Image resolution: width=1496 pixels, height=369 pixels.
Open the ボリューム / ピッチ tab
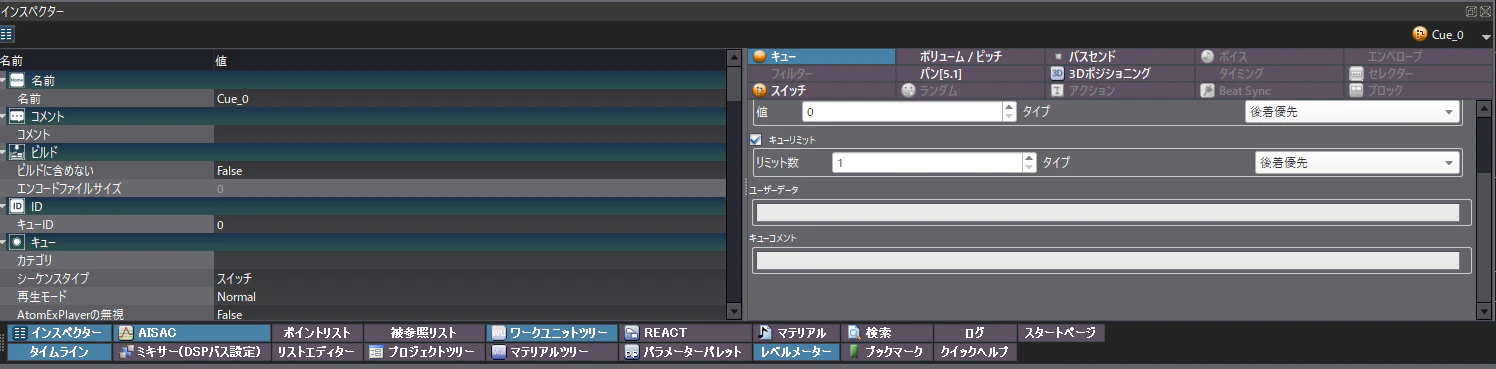[970, 57]
